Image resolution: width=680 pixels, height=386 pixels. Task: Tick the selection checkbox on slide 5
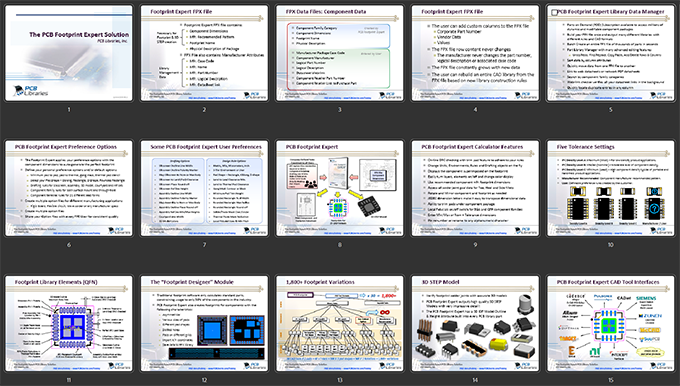(x=554, y=13)
